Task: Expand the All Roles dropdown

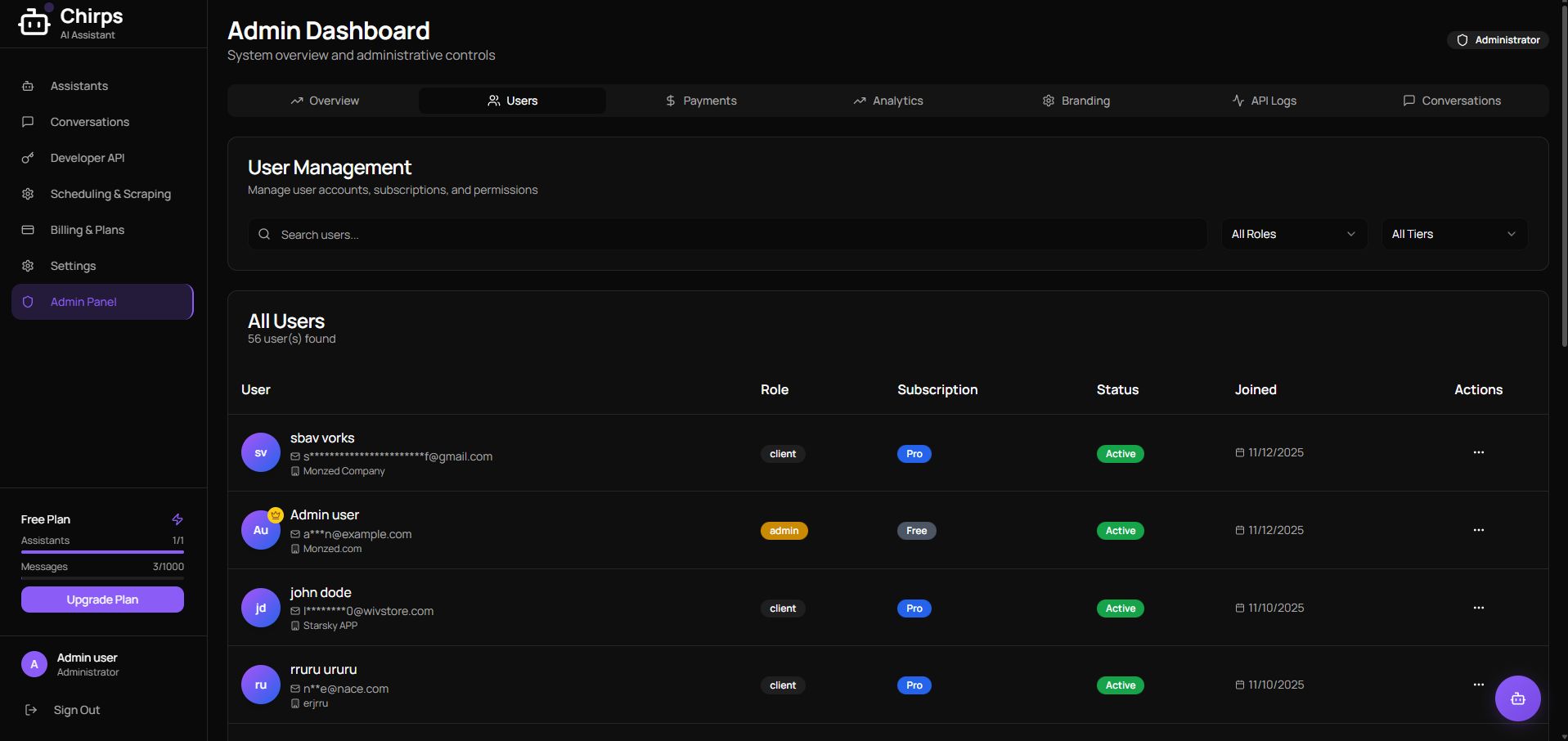Action: coord(1293,234)
